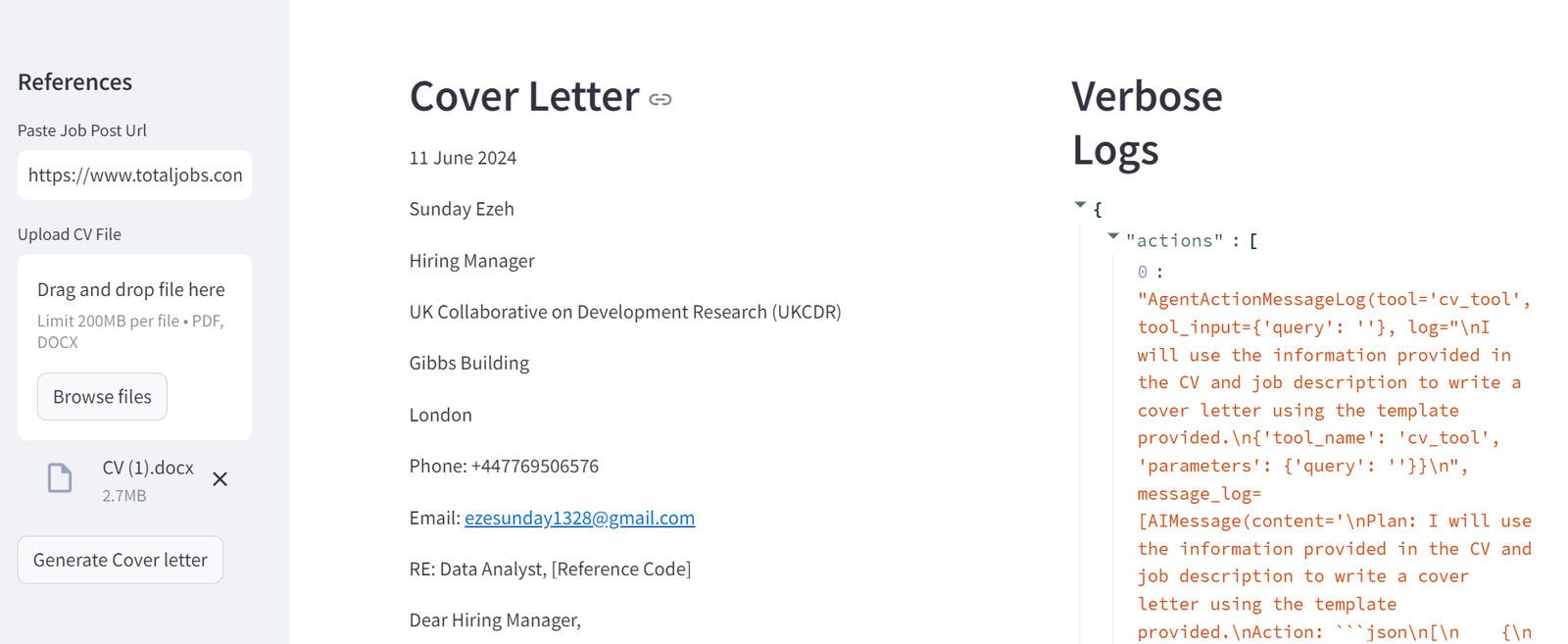The image size is (1568, 644).
Task: Click the RE: Data Analyst subject line
Action: (x=550, y=569)
